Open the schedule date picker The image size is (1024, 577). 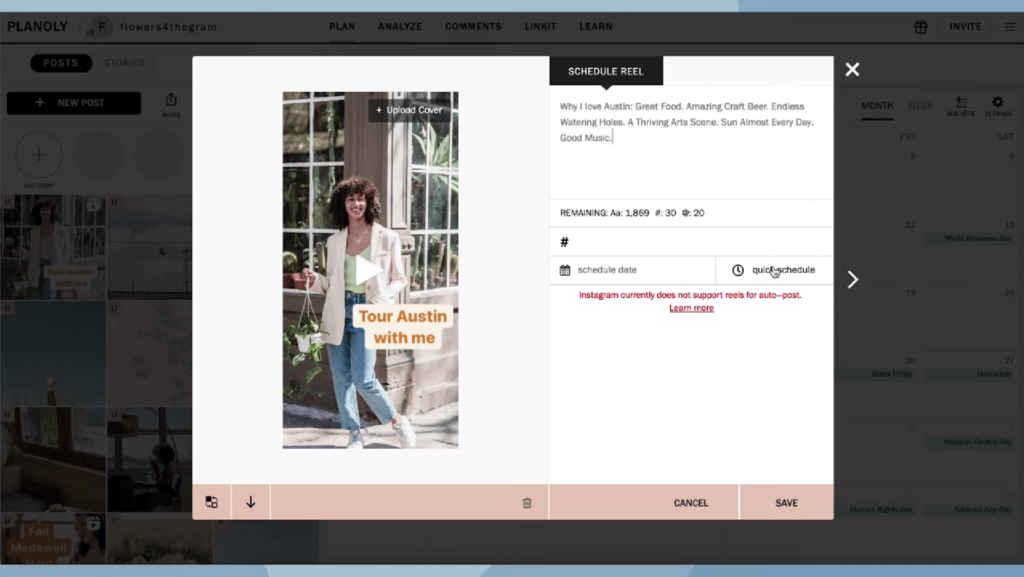click(x=632, y=270)
